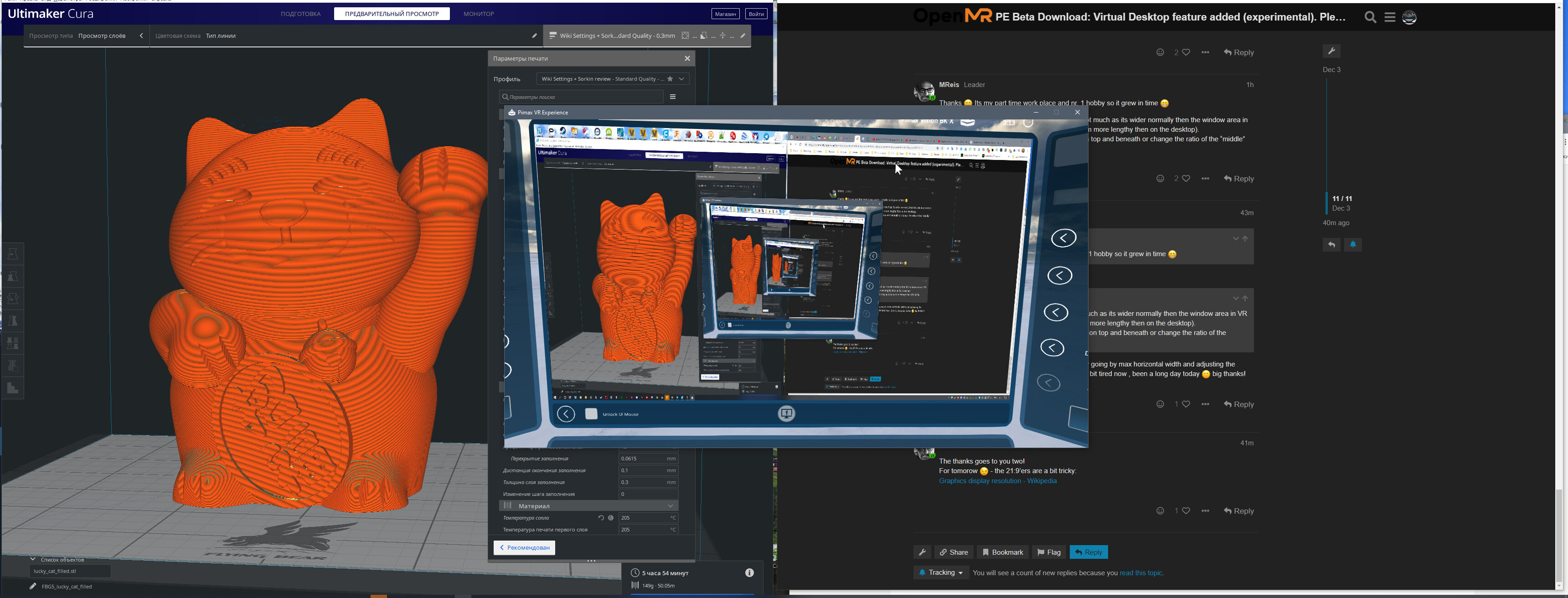Open Graphics display resolution - Wikipedia link
The height and width of the screenshot is (598, 1568).
pos(998,481)
